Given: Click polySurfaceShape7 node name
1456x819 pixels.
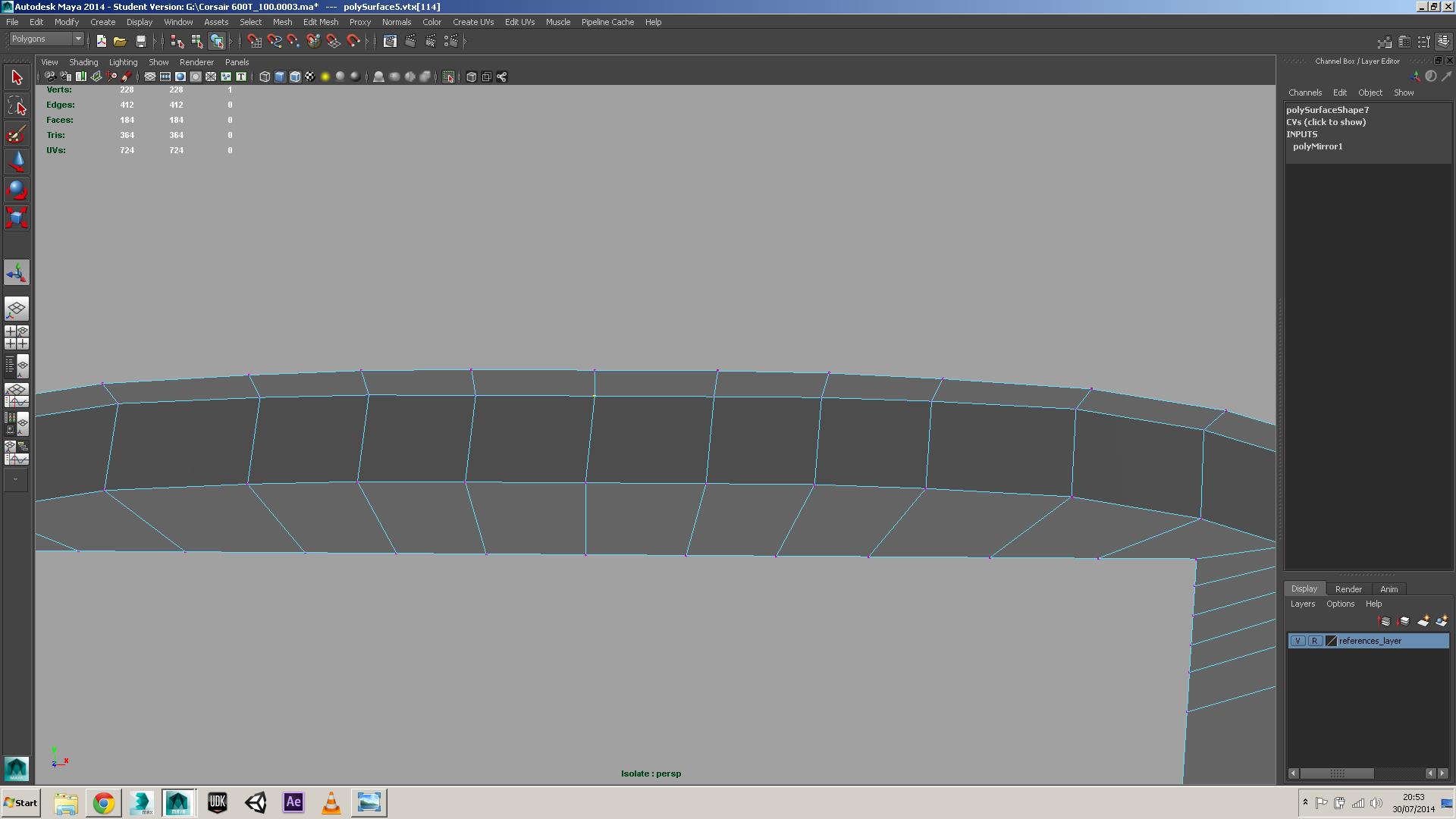Looking at the screenshot, I should click(x=1327, y=110).
